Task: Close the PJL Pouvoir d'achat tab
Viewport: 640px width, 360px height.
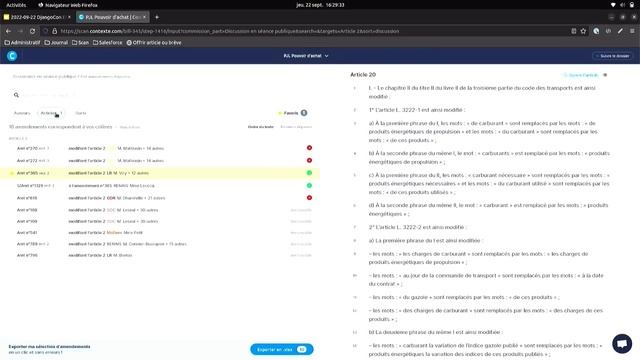Action: click(x=144, y=17)
